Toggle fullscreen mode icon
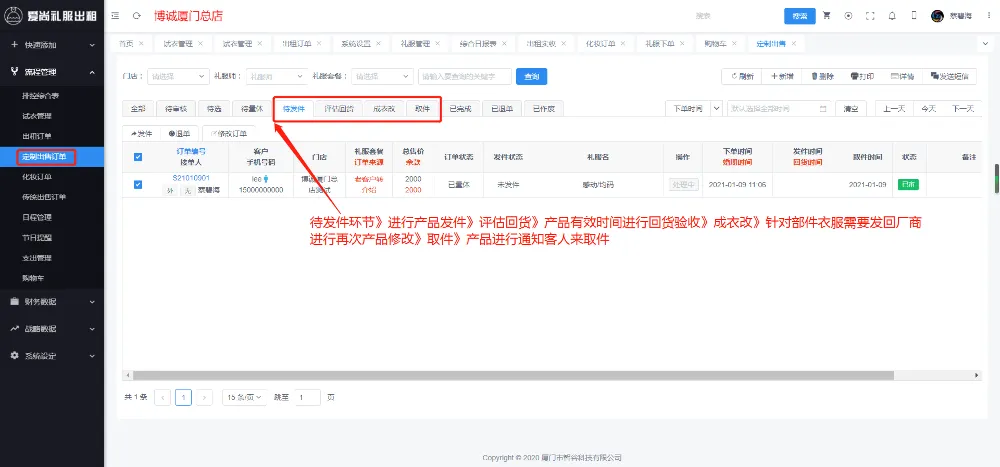This screenshot has height=467, width=1000. coord(870,16)
